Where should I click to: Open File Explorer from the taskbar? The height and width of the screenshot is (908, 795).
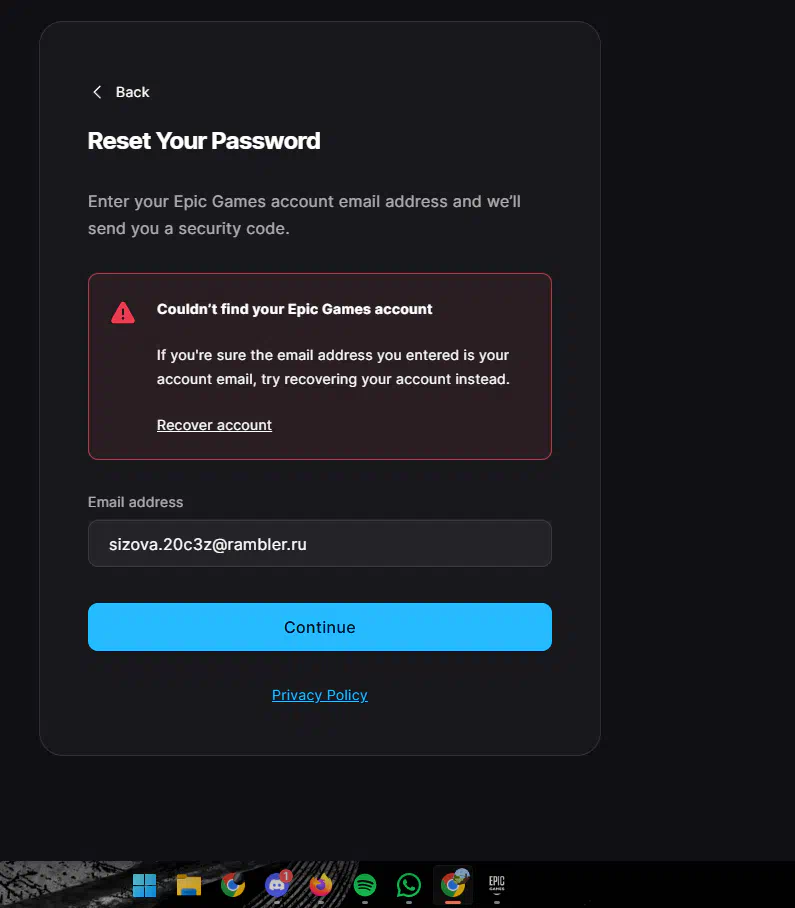(x=189, y=885)
